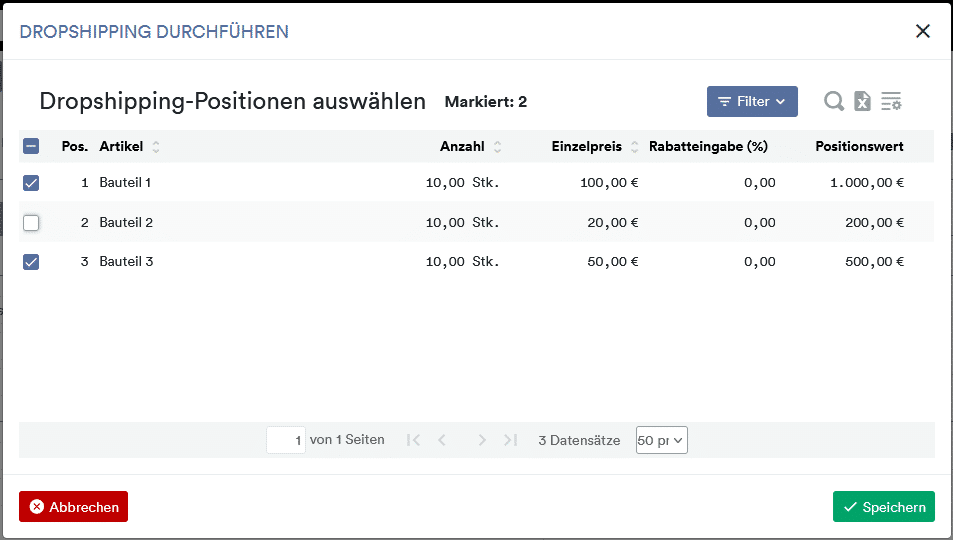The image size is (953, 540).
Task: Click the green Speichern button
Action: [x=884, y=507]
